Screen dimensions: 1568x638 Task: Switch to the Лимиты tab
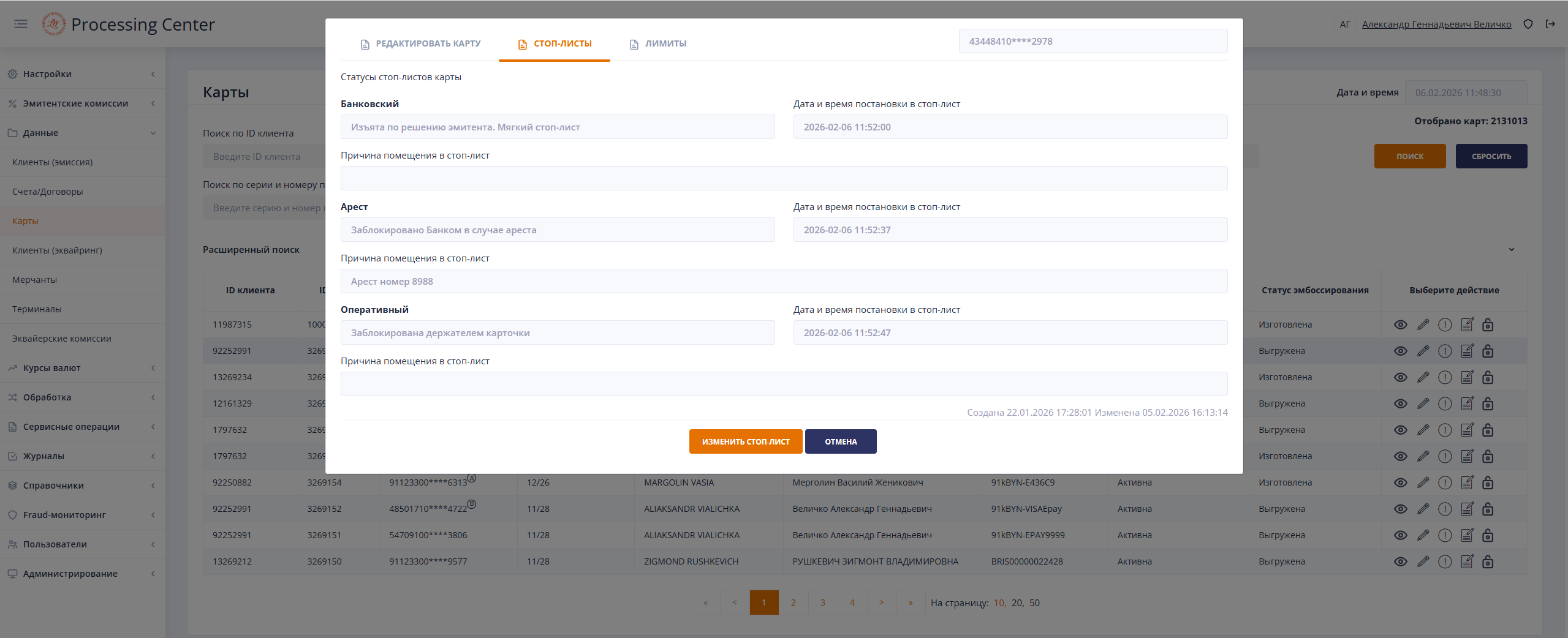coord(658,43)
